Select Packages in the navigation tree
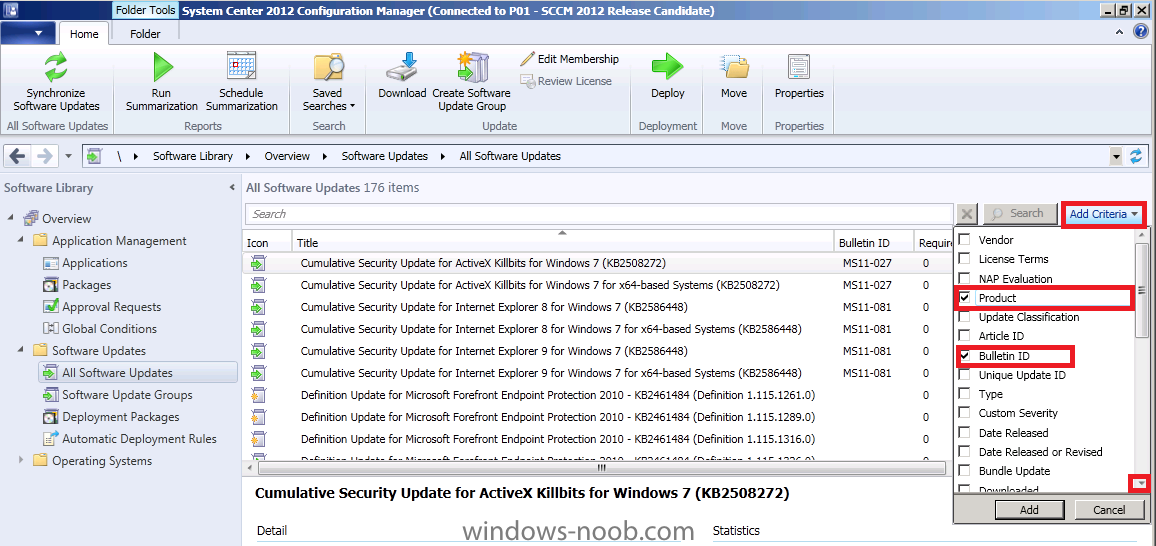The image size is (1156, 546). point(86,285)
